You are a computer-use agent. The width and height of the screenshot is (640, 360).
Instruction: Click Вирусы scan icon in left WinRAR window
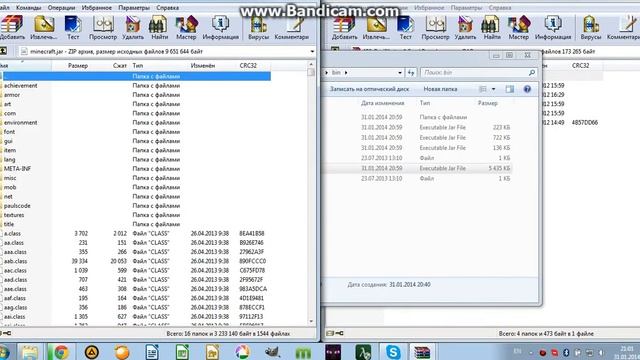coord(258,24)
